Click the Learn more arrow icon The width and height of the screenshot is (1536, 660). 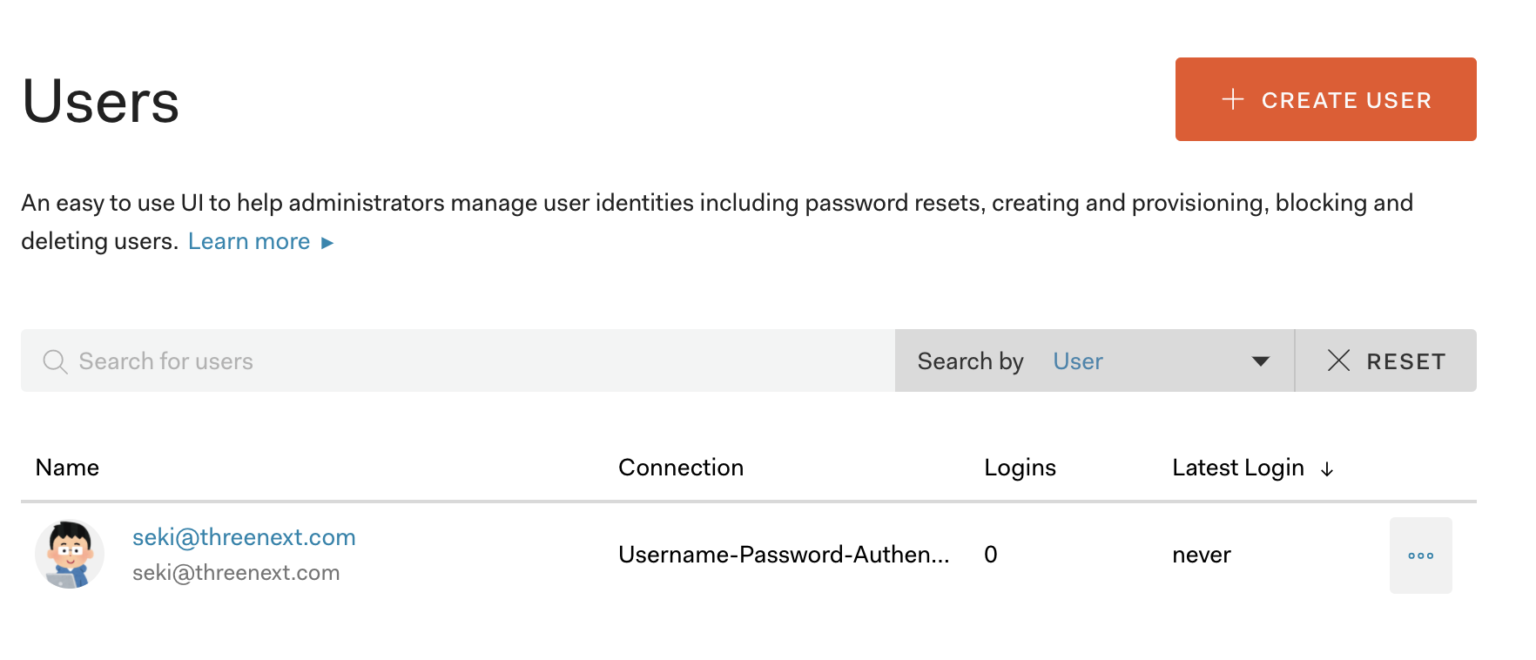coord(328,241)
